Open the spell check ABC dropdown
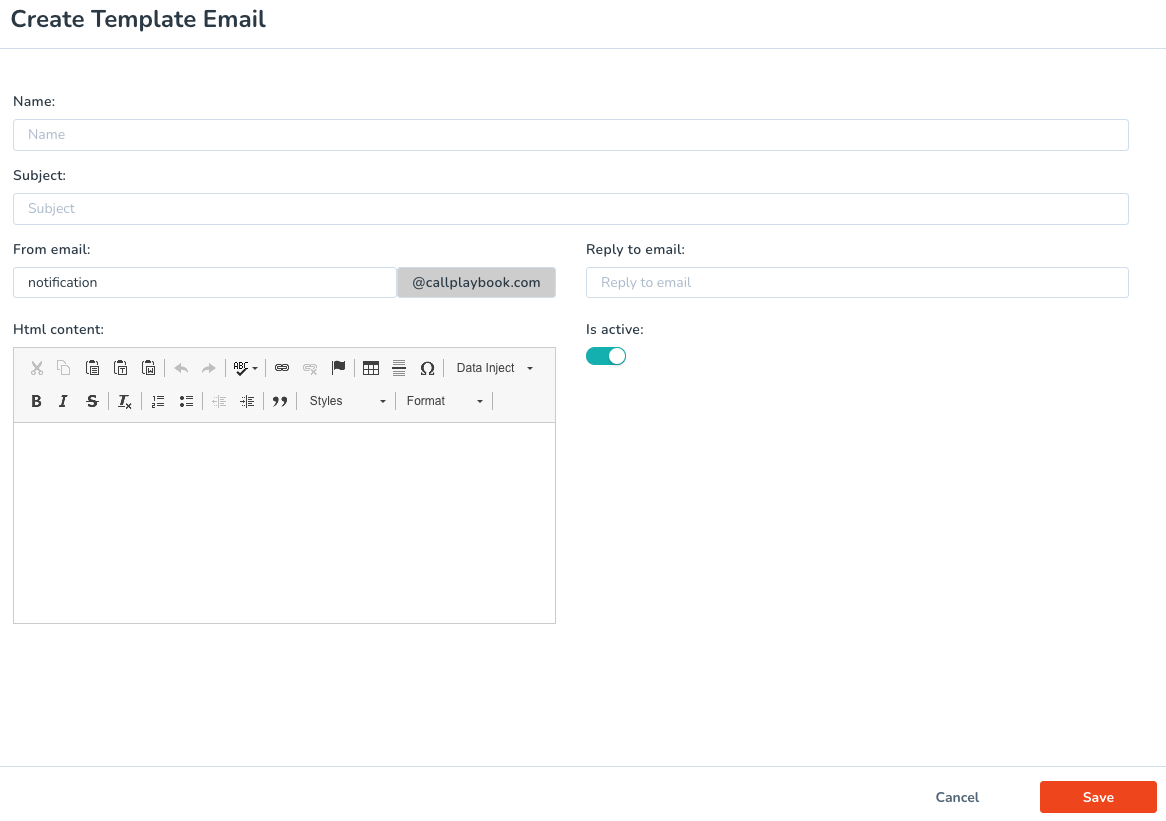The image size is (1166, 821). [x=245, y=368]
